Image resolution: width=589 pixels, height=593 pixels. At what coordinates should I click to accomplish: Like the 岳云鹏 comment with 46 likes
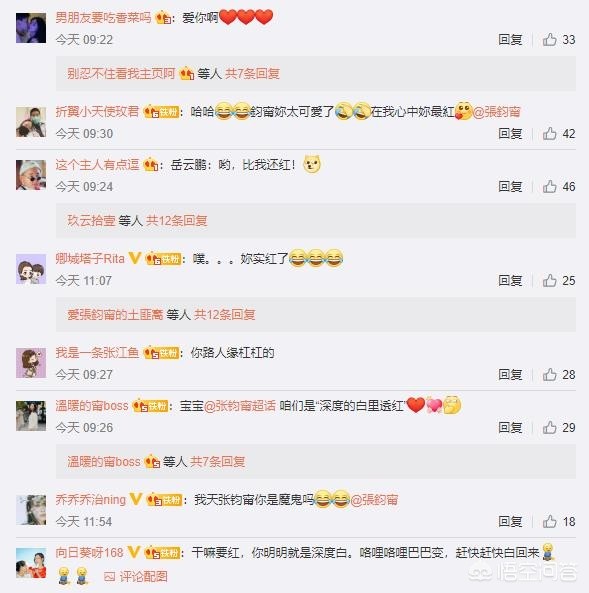coord(549,186)
